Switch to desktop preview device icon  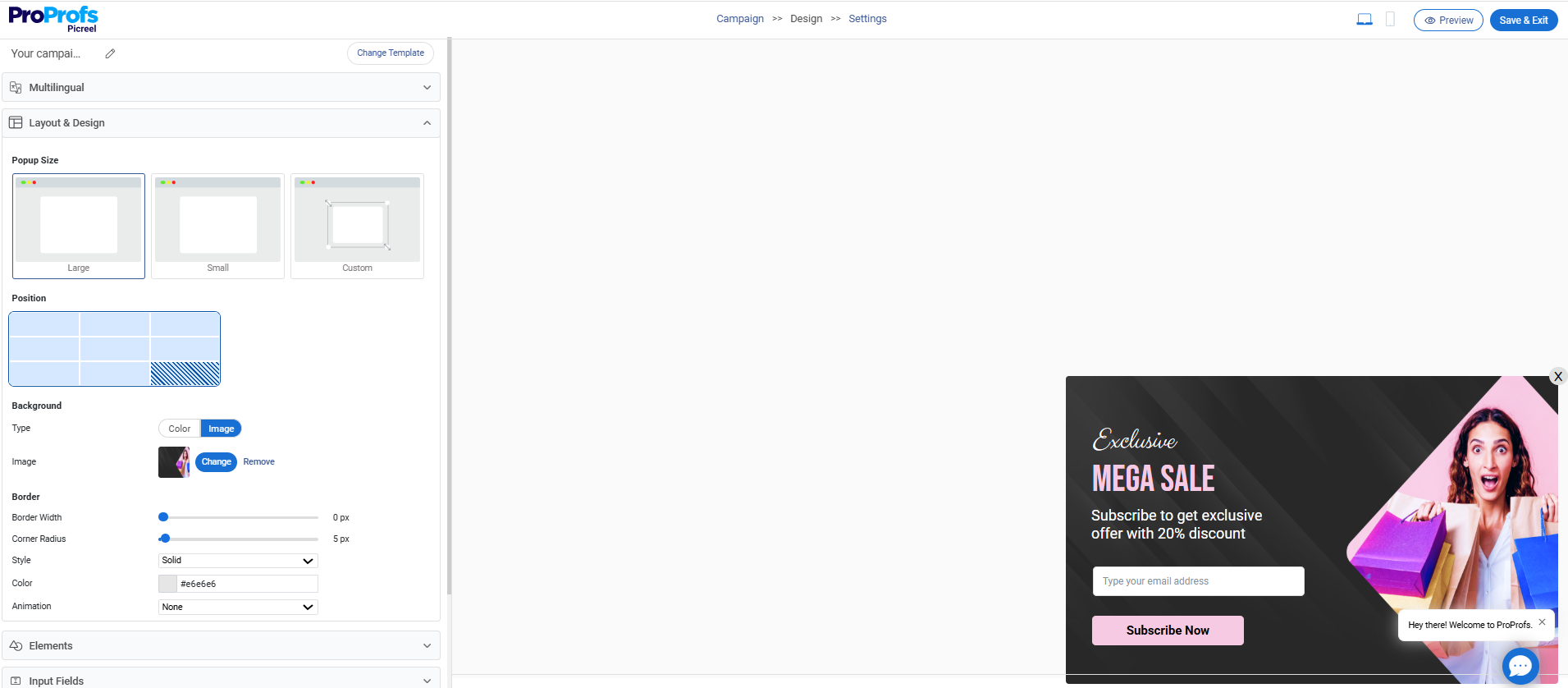(1364, 20)
